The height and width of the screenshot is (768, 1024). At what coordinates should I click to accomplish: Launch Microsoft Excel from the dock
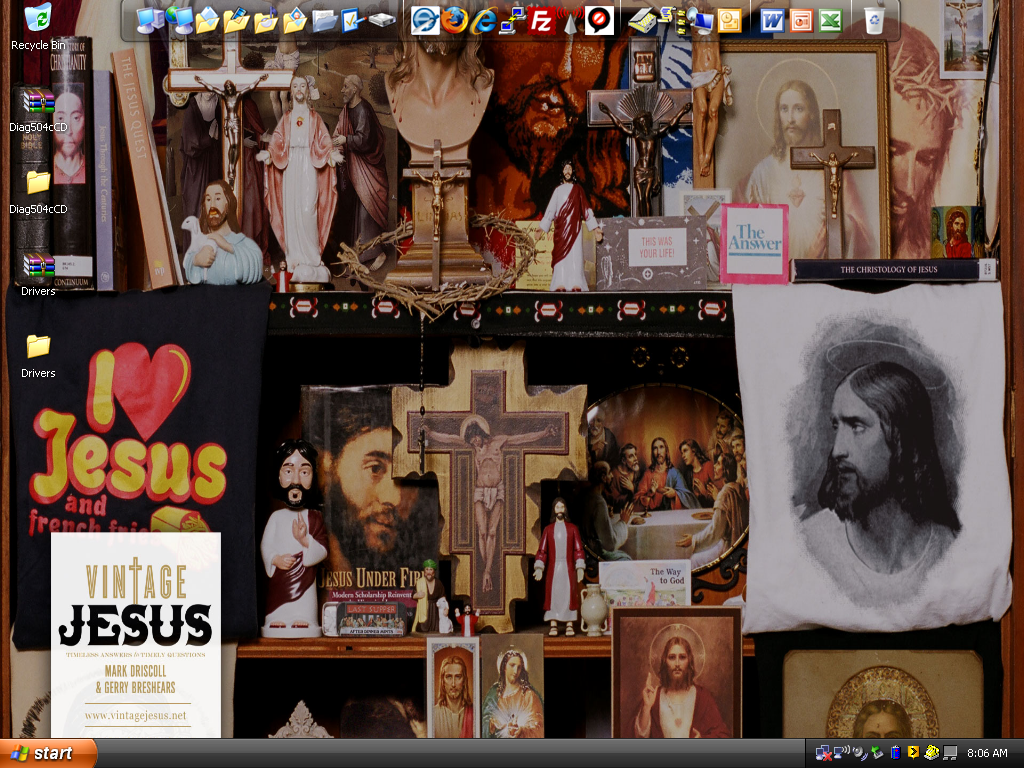click(x=830, y=20)
